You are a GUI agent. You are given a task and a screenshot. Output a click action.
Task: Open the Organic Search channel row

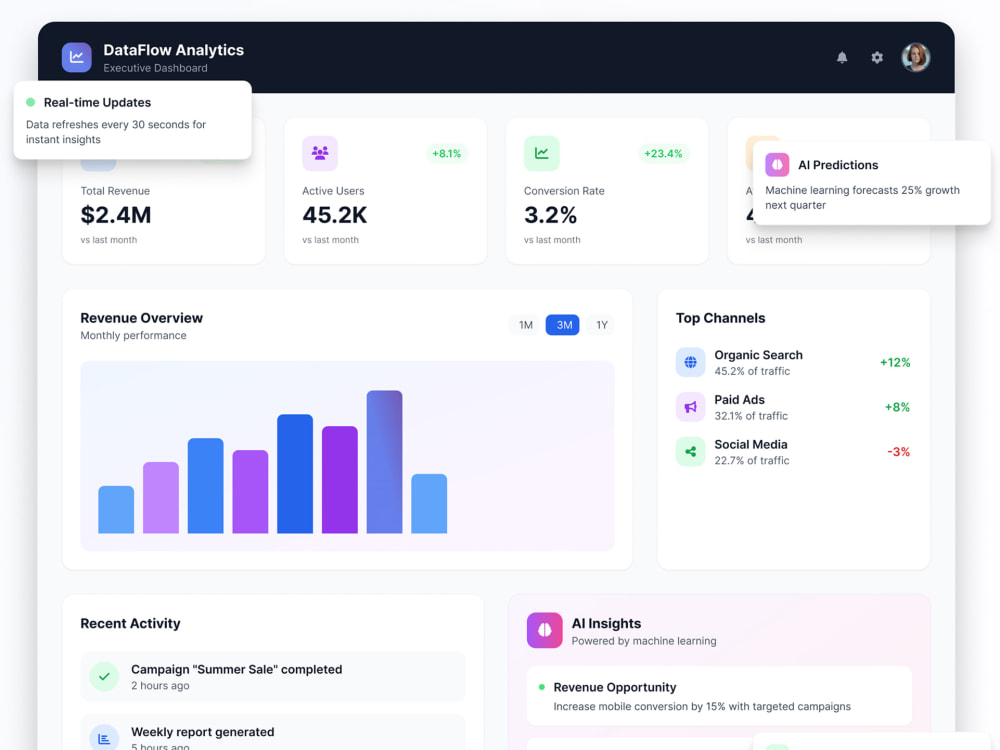[x=793, y=362]
